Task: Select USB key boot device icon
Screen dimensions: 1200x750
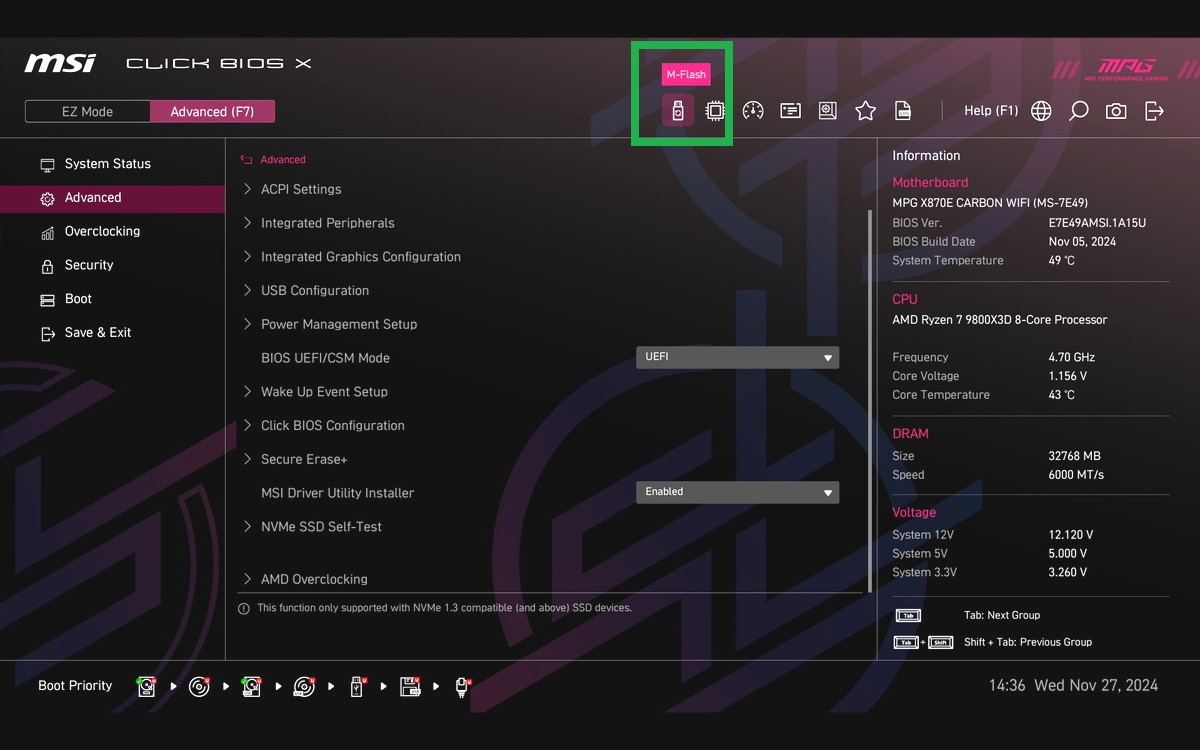Action: click(x=357, y=686)
